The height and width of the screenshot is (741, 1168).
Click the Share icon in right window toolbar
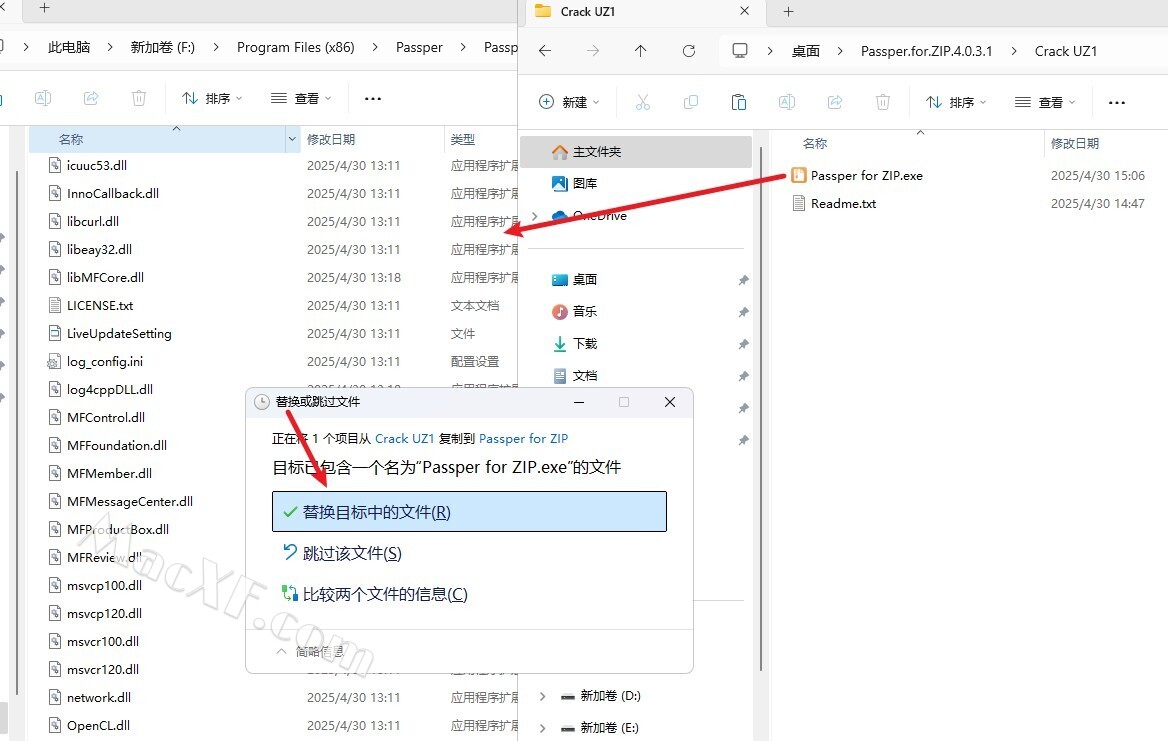click(x=835, y=102)
